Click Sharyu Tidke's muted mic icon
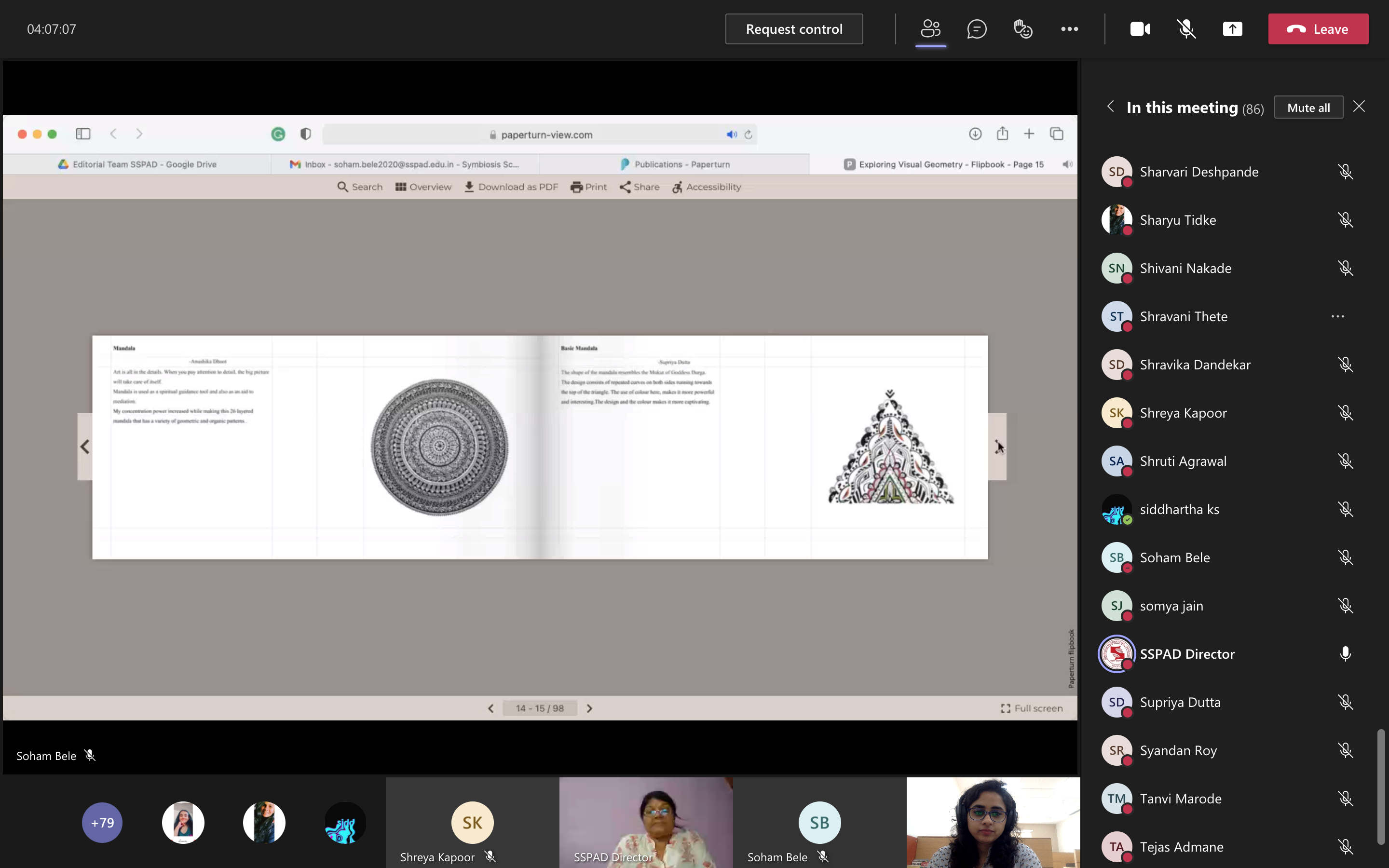The image size is (1389, 868). pyautogui.click(x=1345, y=220)
